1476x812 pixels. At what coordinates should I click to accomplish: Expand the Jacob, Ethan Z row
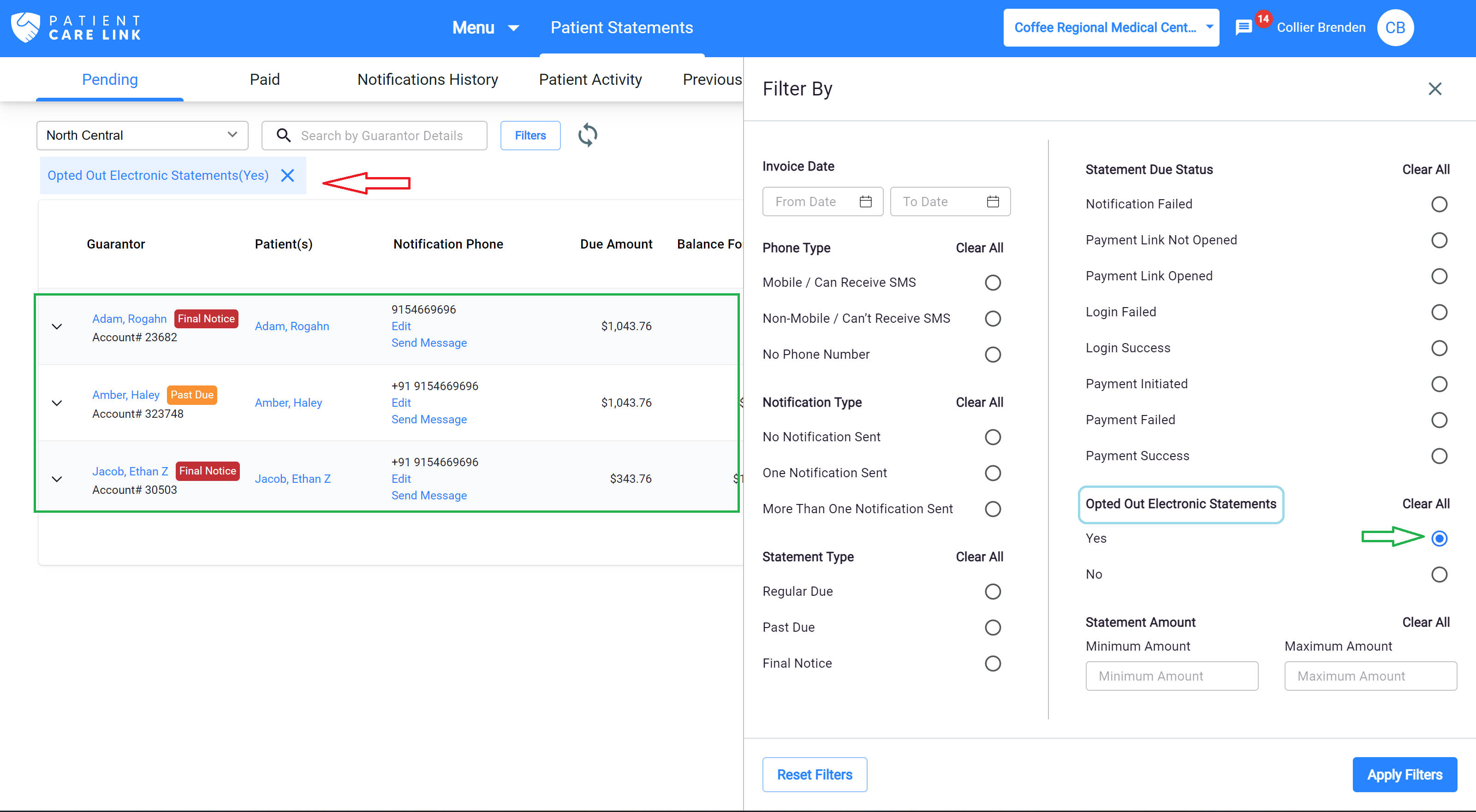57,479
